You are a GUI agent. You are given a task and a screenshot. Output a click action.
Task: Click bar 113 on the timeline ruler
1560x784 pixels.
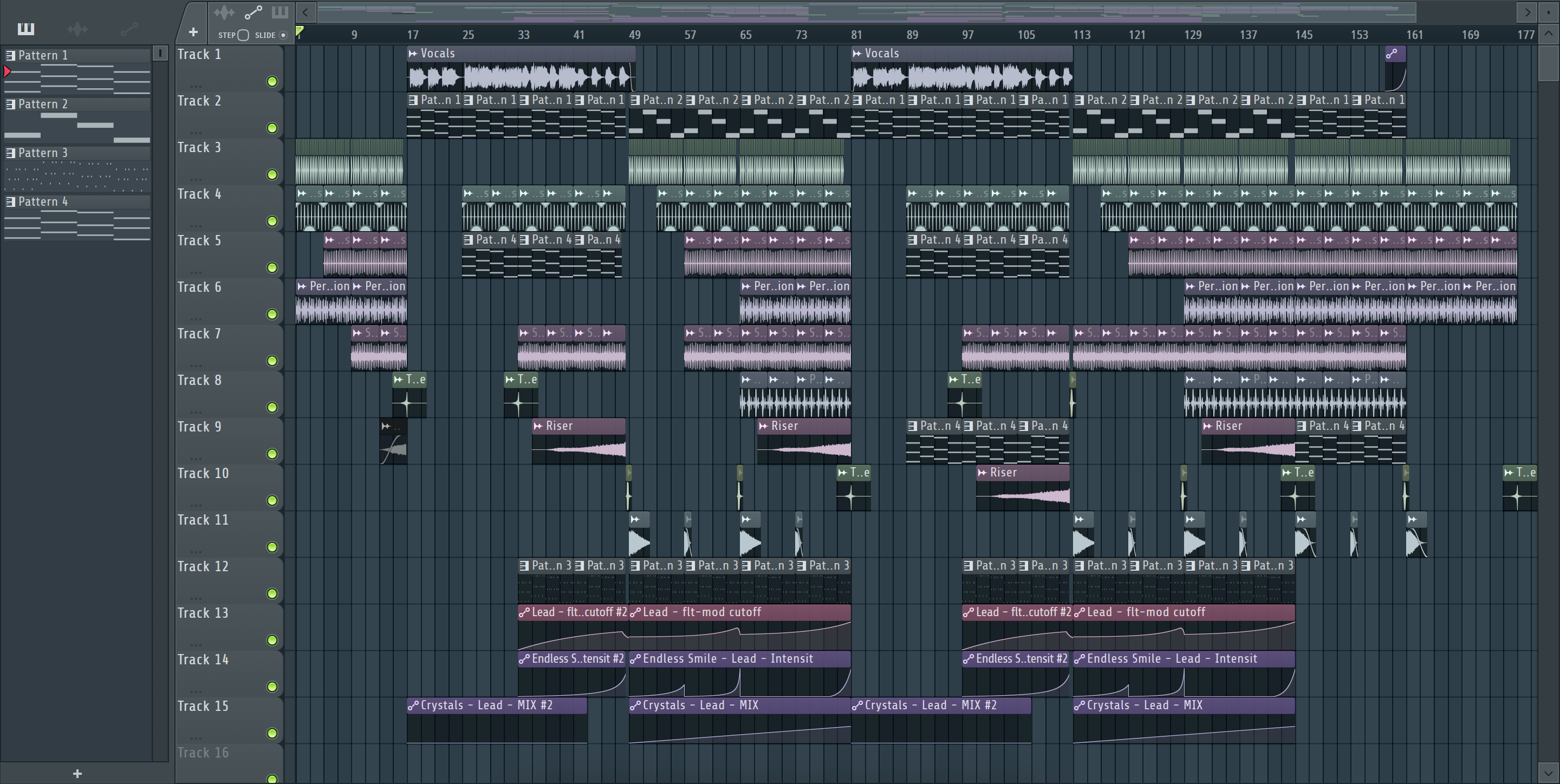click(1082, 35)
